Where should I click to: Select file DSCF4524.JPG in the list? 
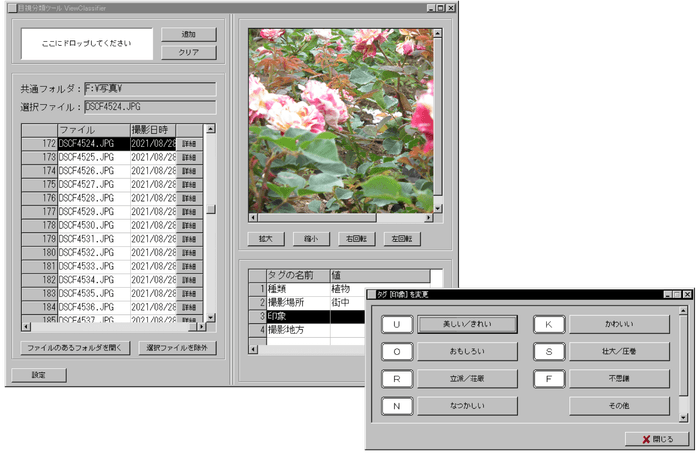click(94, 144)
